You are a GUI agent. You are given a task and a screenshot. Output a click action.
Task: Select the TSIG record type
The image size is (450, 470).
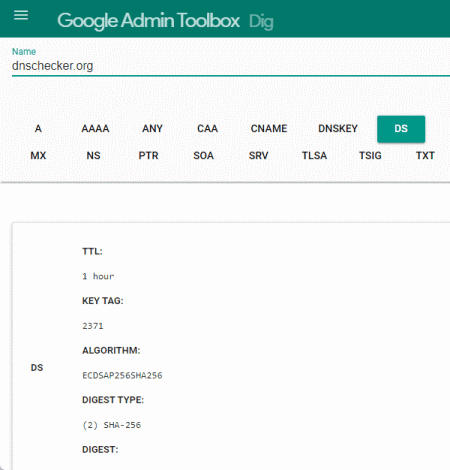pos(370,156)
